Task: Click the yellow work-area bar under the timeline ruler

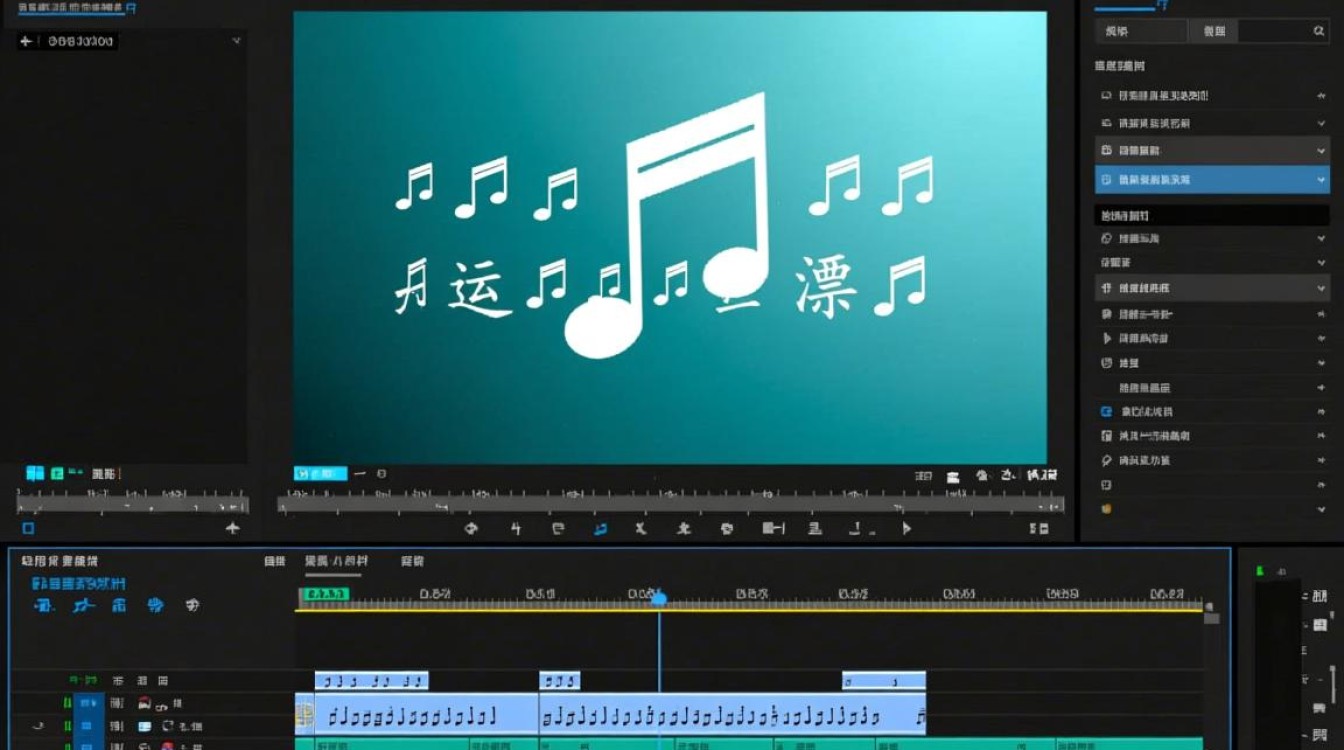Action: click(749, 610)
